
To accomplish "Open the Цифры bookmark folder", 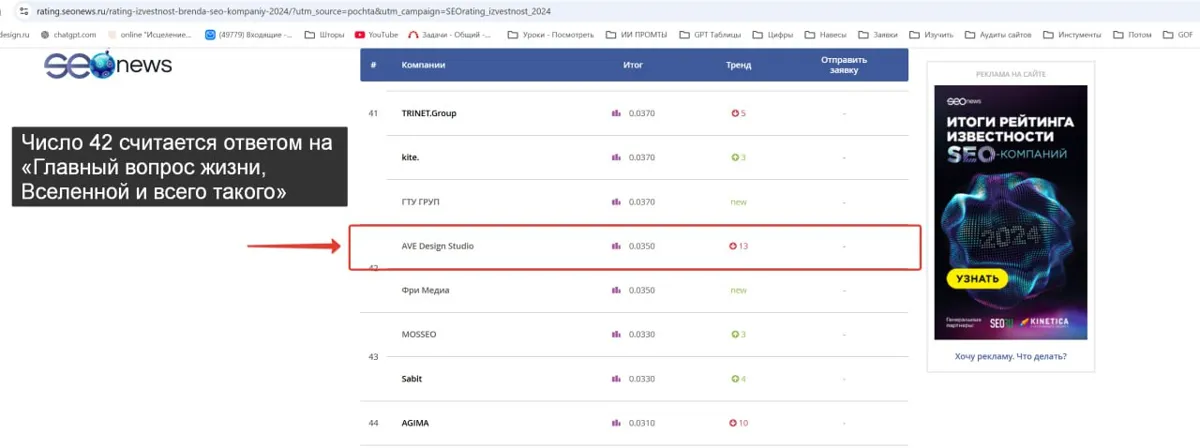I will tap(774, 34).
